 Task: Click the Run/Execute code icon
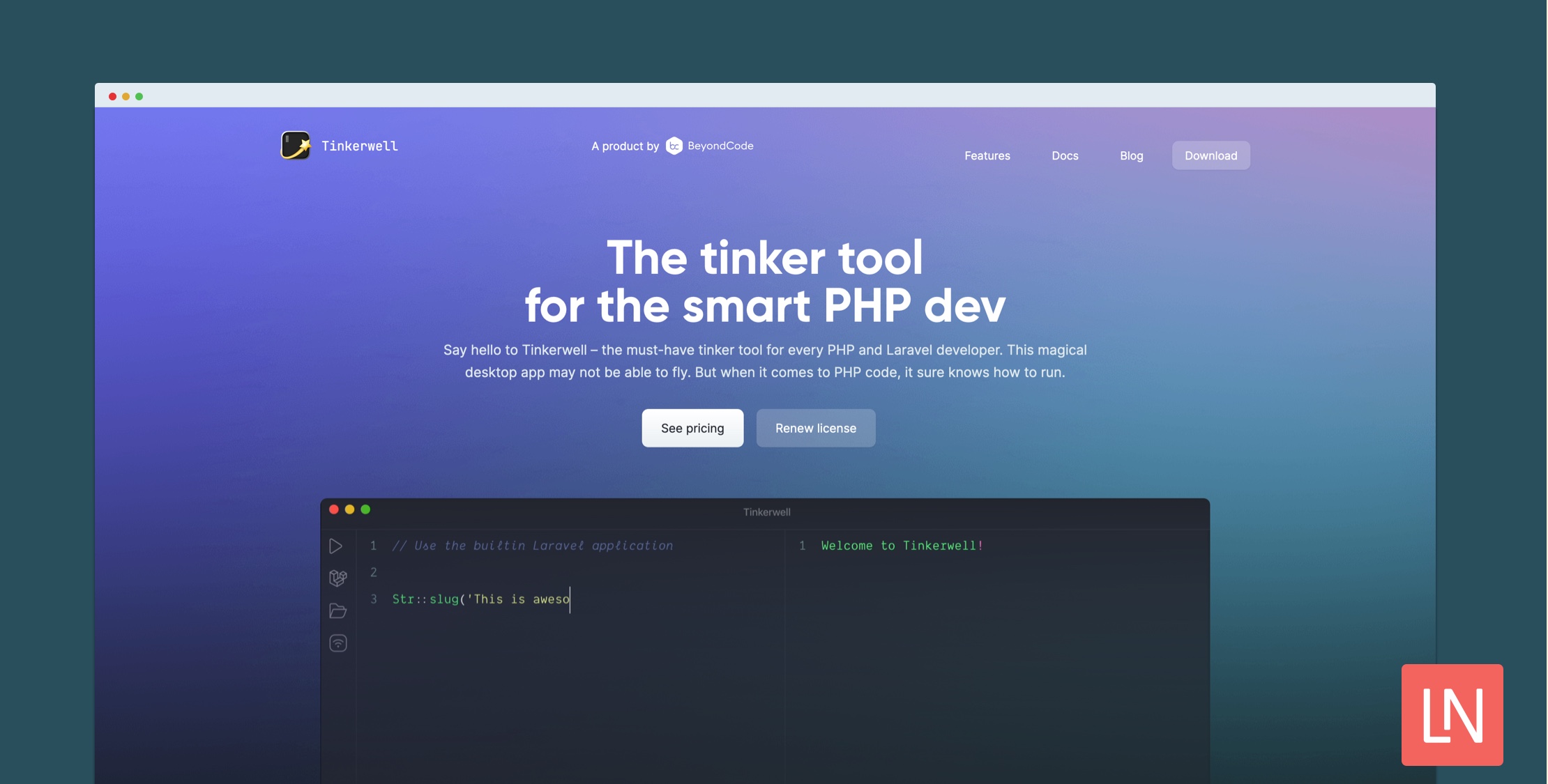(336, 546)
